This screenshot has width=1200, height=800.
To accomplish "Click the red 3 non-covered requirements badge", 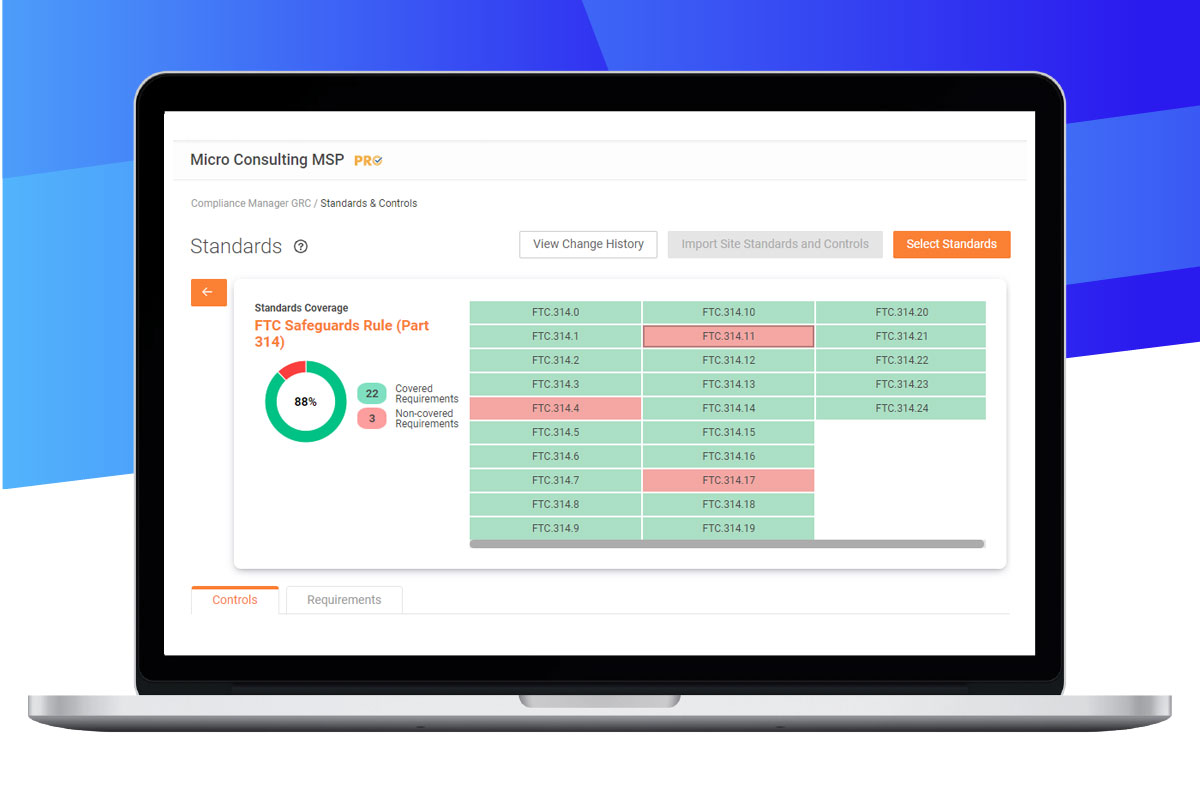I will [372, 419].
